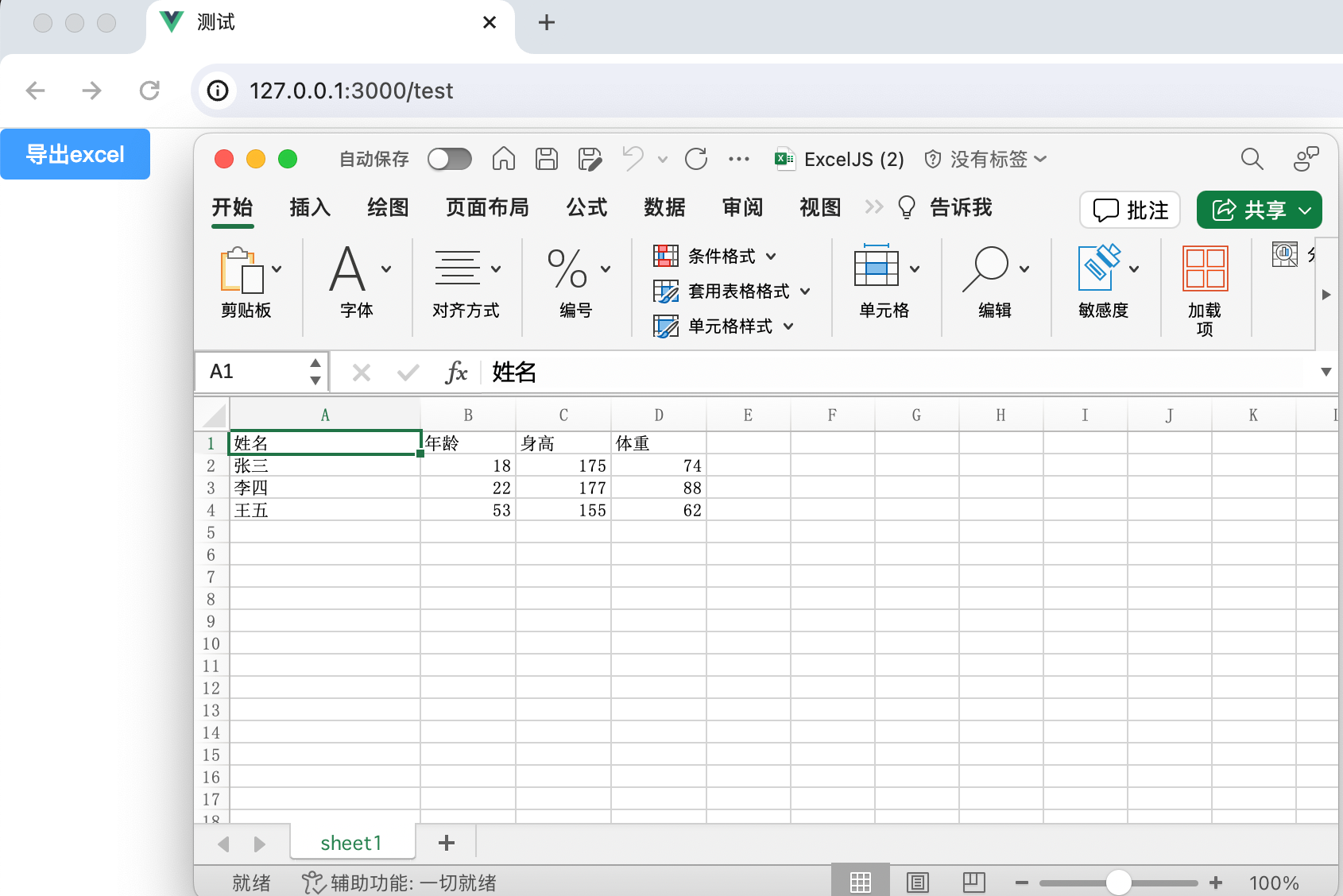Switch to page break preview icon

[x=974, y=882]
